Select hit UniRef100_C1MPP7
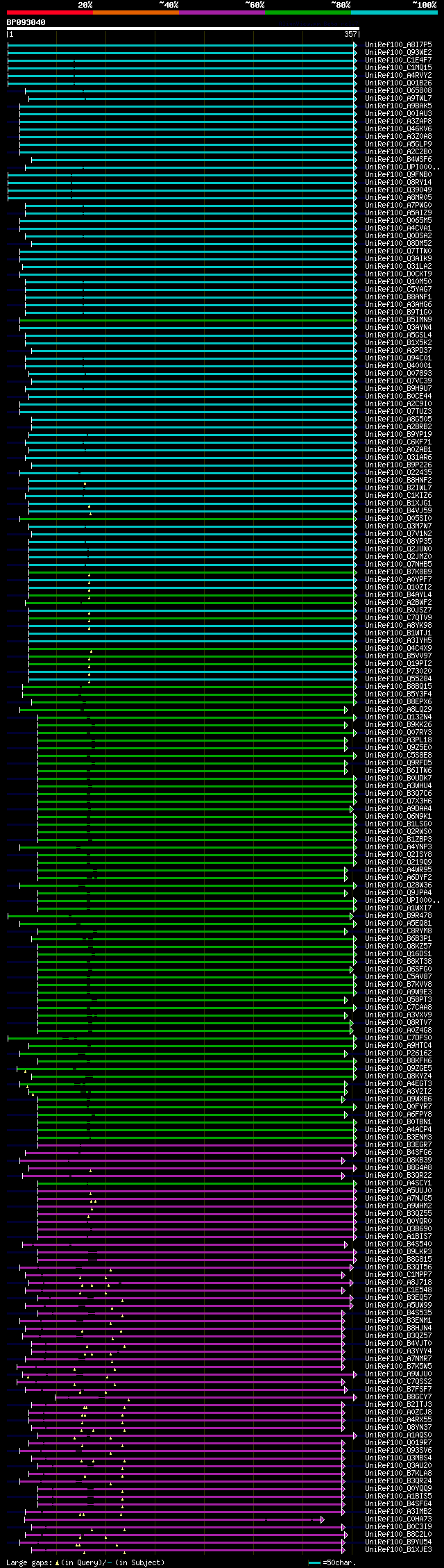The width and height of the screenshot is (444, 1568). (x=398, y=1274)
